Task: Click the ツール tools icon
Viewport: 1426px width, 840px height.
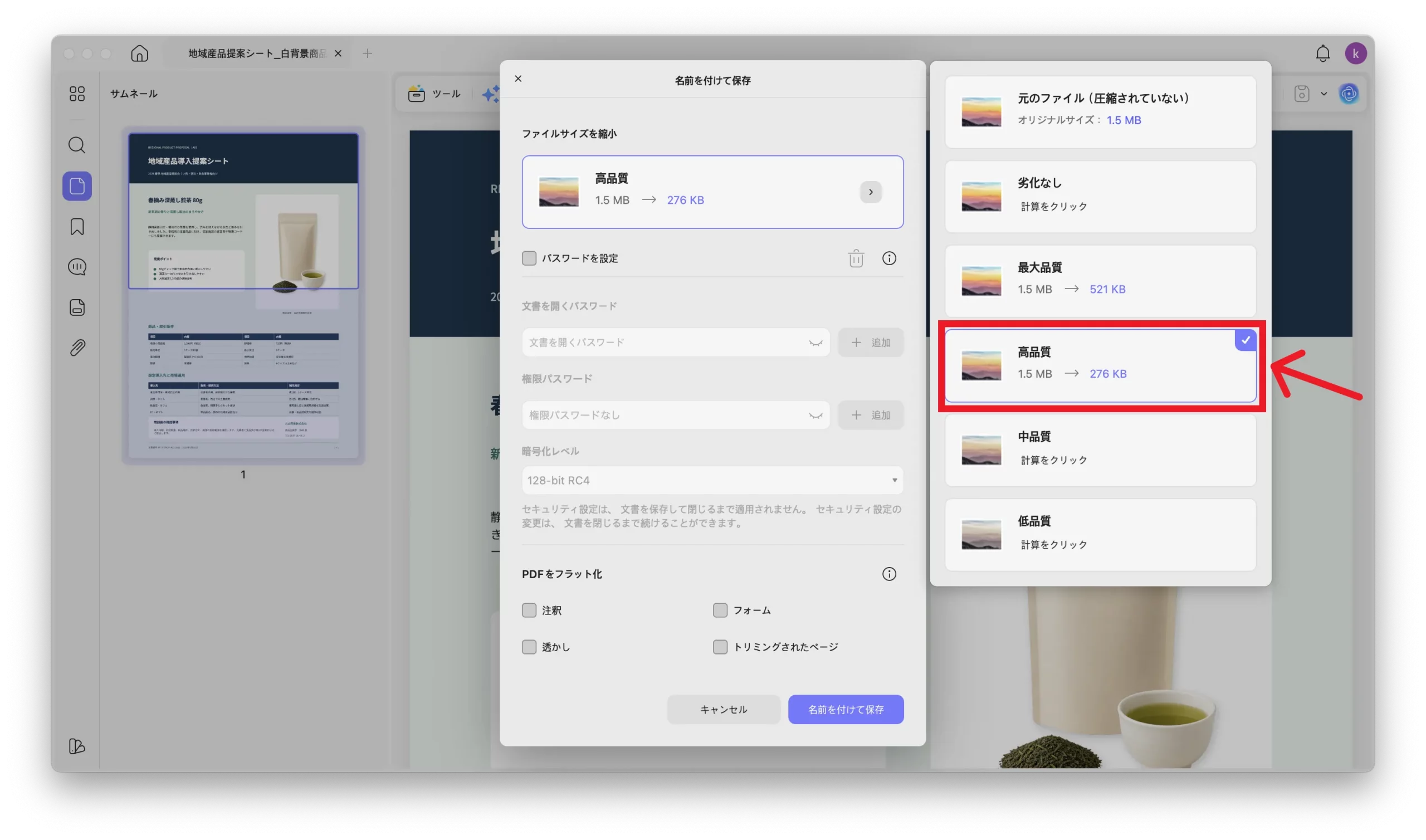Action: pos(417,94)
